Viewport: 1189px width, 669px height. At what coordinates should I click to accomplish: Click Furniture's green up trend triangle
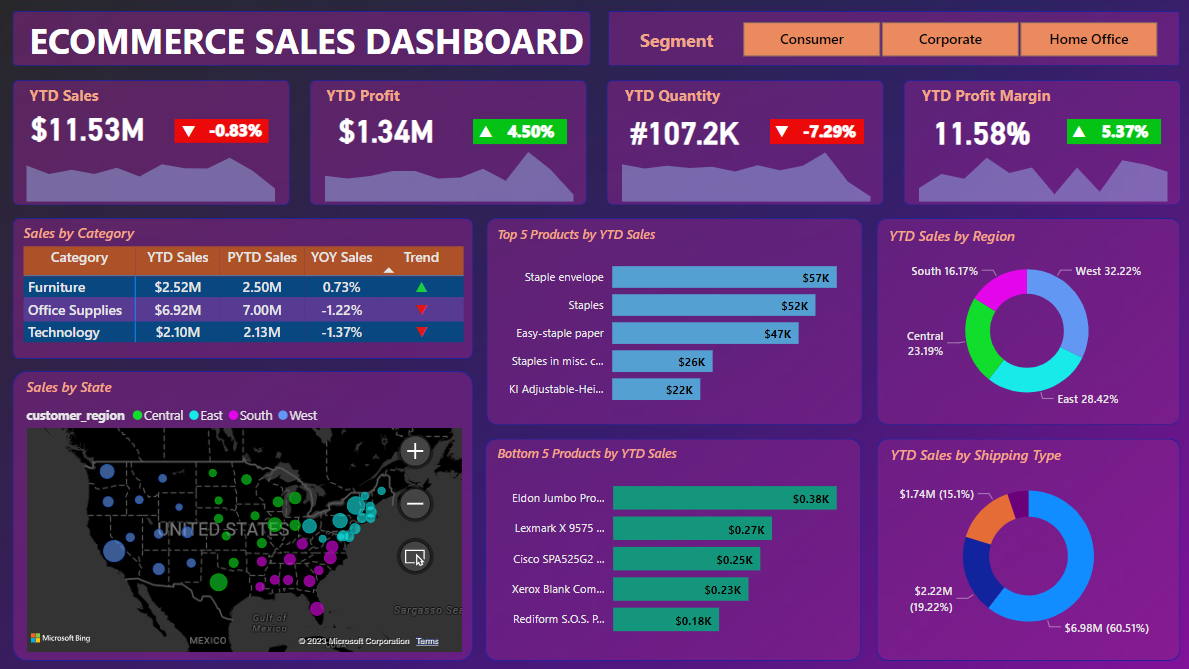click(421, 287)
